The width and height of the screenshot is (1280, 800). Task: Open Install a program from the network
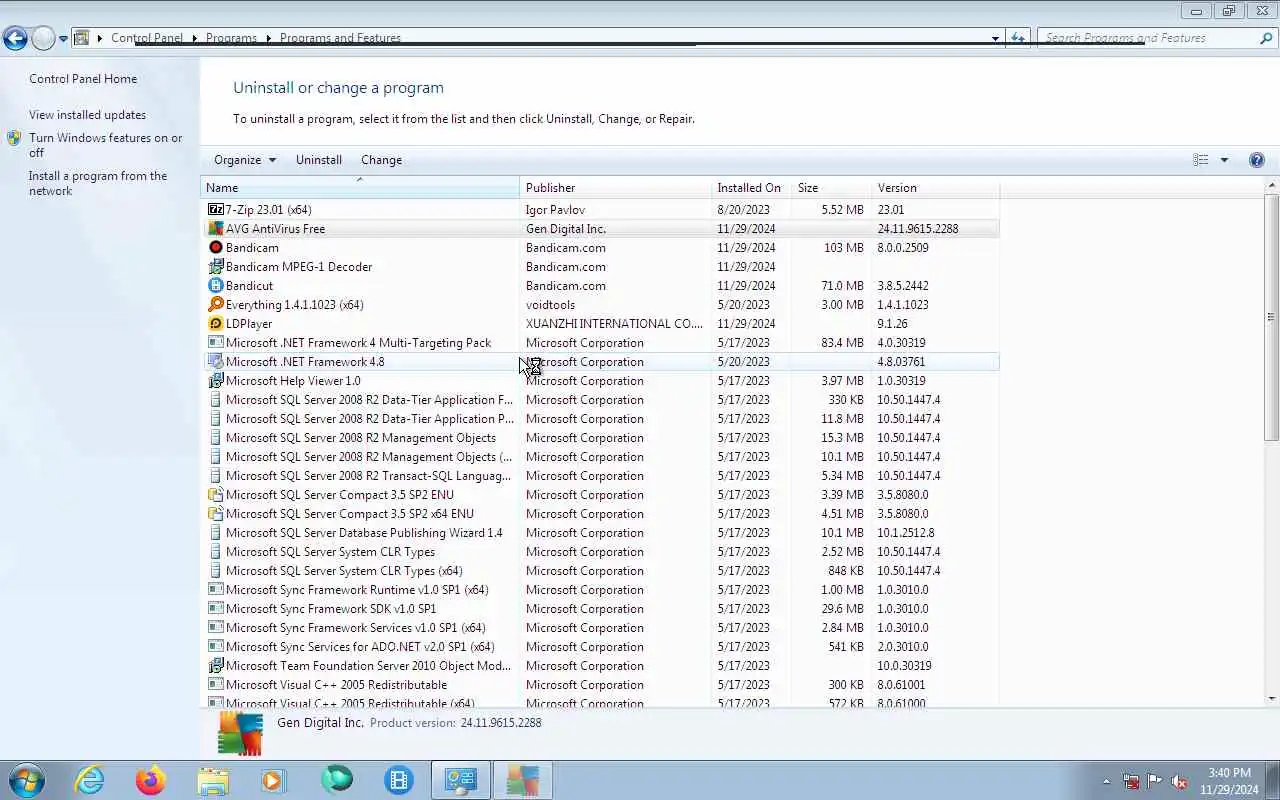98,183
